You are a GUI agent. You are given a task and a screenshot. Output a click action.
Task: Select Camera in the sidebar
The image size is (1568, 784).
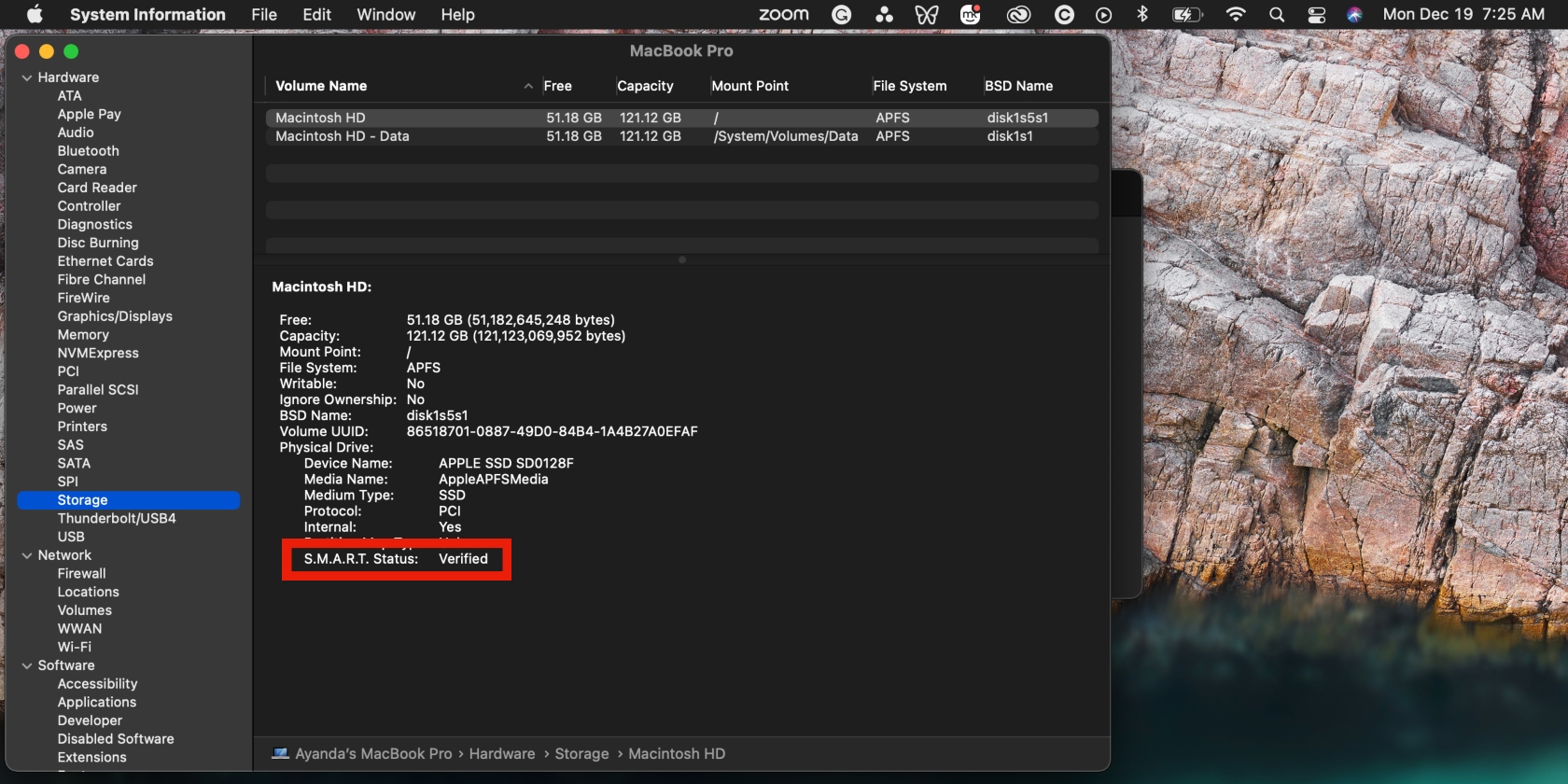tap(82, 170)
